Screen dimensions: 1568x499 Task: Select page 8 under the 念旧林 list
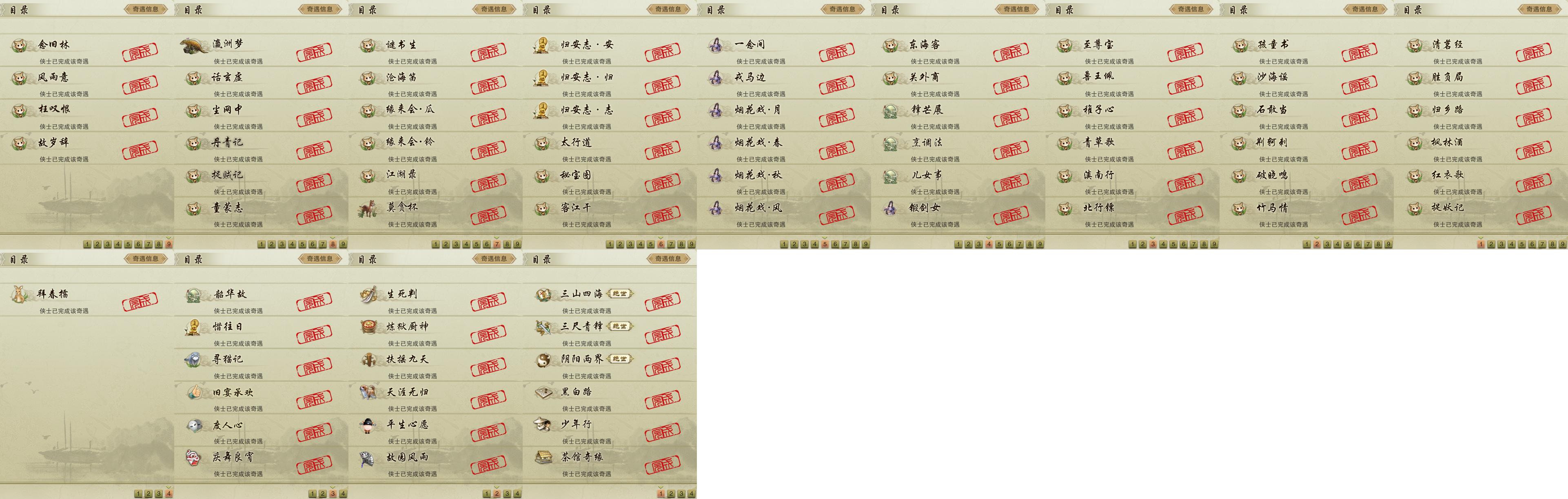159,244
